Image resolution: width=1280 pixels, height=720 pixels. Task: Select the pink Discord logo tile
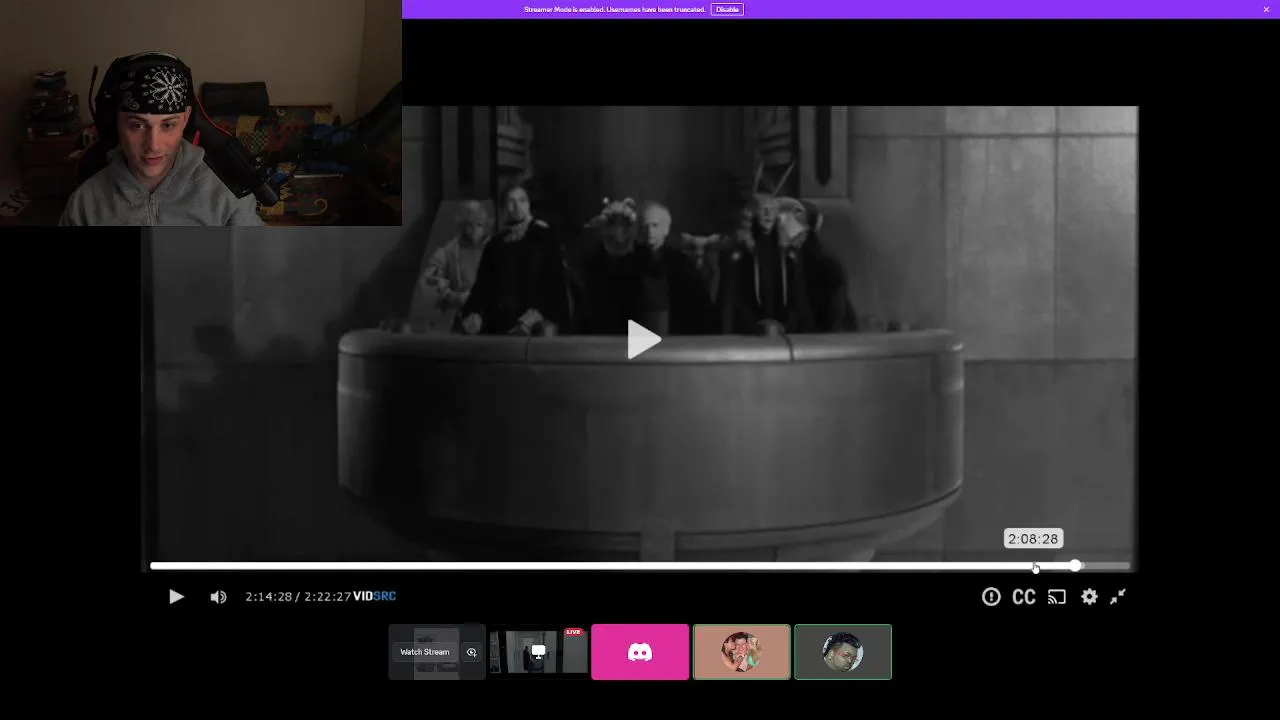coord(640,652)
